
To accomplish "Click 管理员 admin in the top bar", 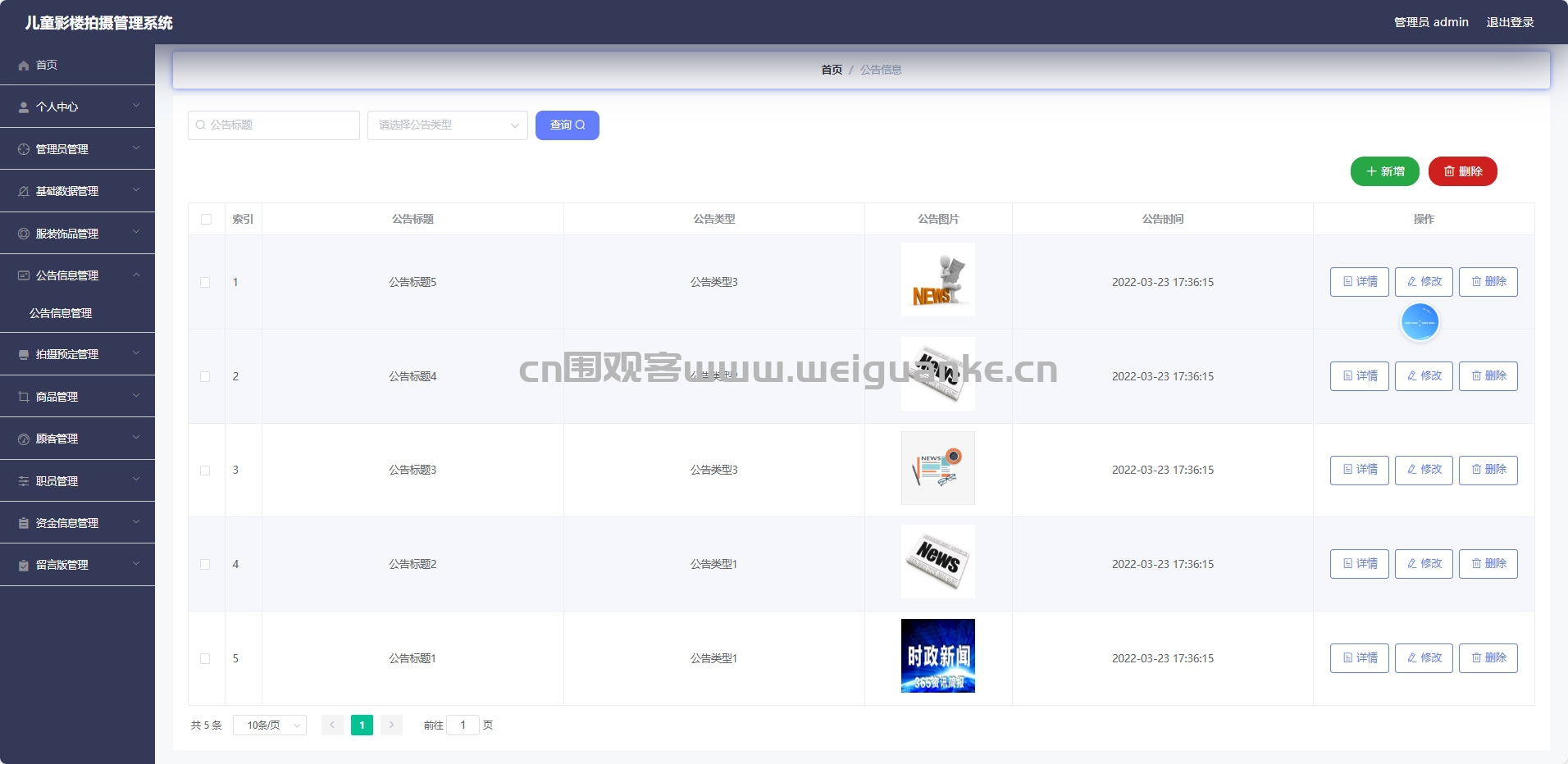I will (x=1431, y=22).
